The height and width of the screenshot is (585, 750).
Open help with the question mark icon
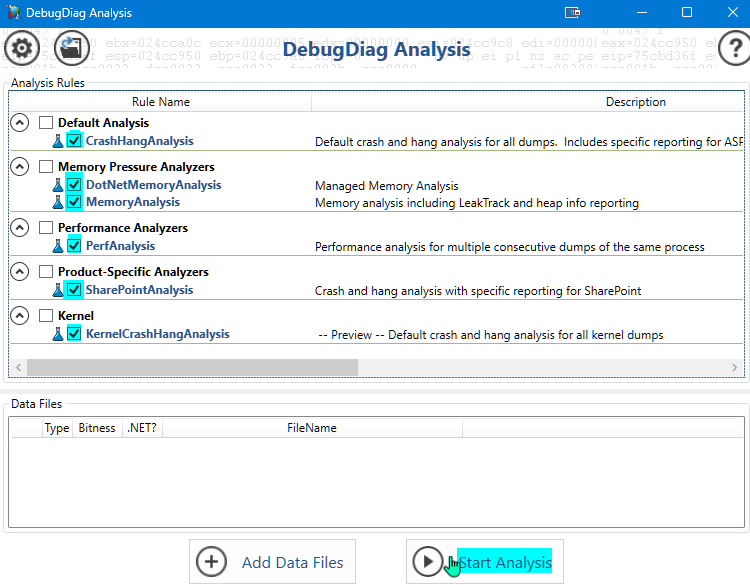pos(735,48)
